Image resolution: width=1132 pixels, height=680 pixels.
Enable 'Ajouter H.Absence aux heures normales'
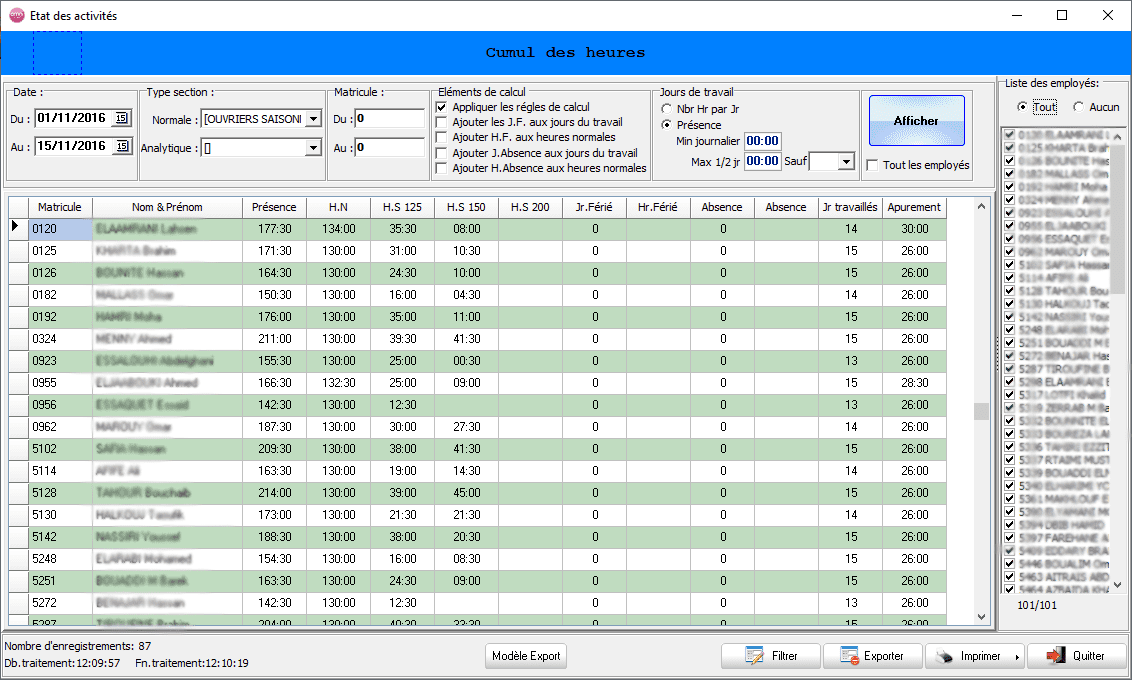441,168
